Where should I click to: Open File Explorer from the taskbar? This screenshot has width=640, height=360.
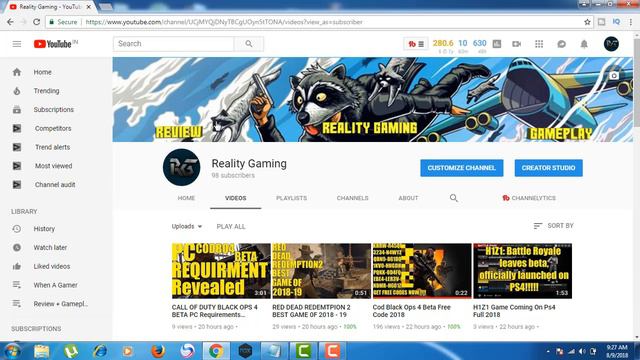pos(41,351)
